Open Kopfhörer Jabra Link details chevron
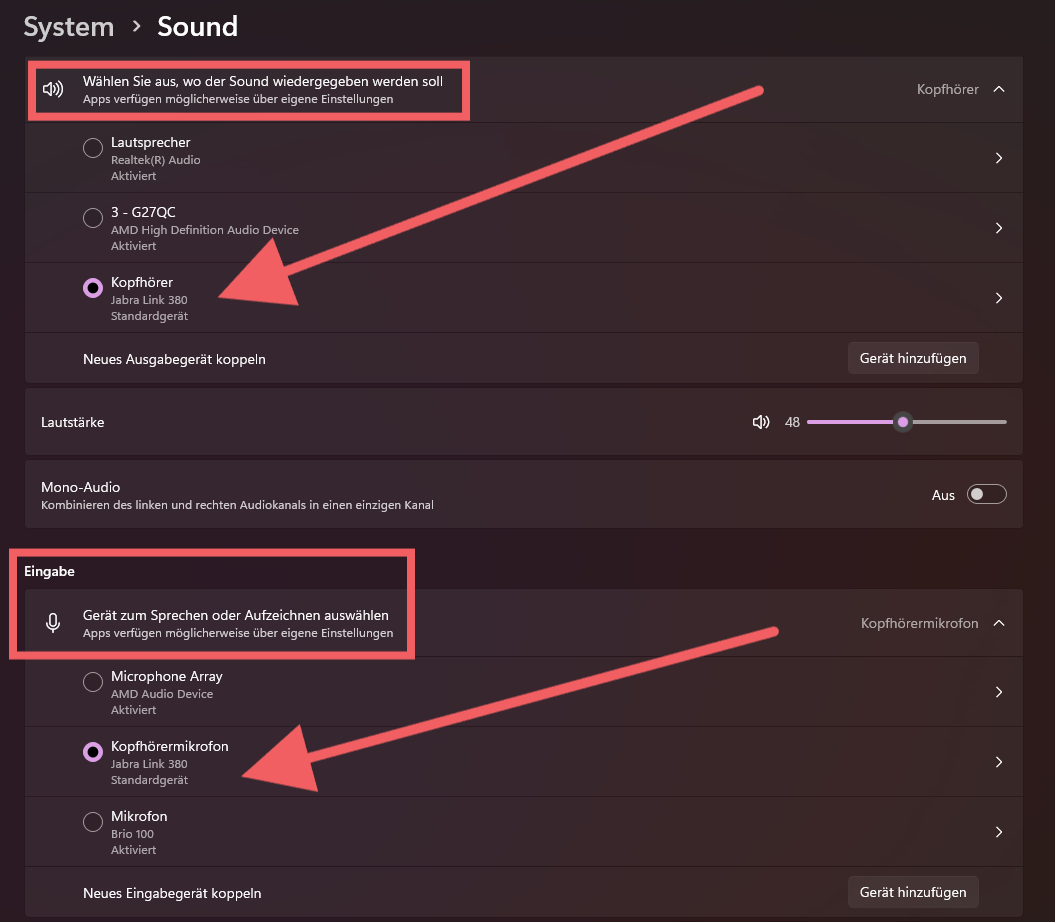The image size is (1056, 923). [x=998, y=298]
